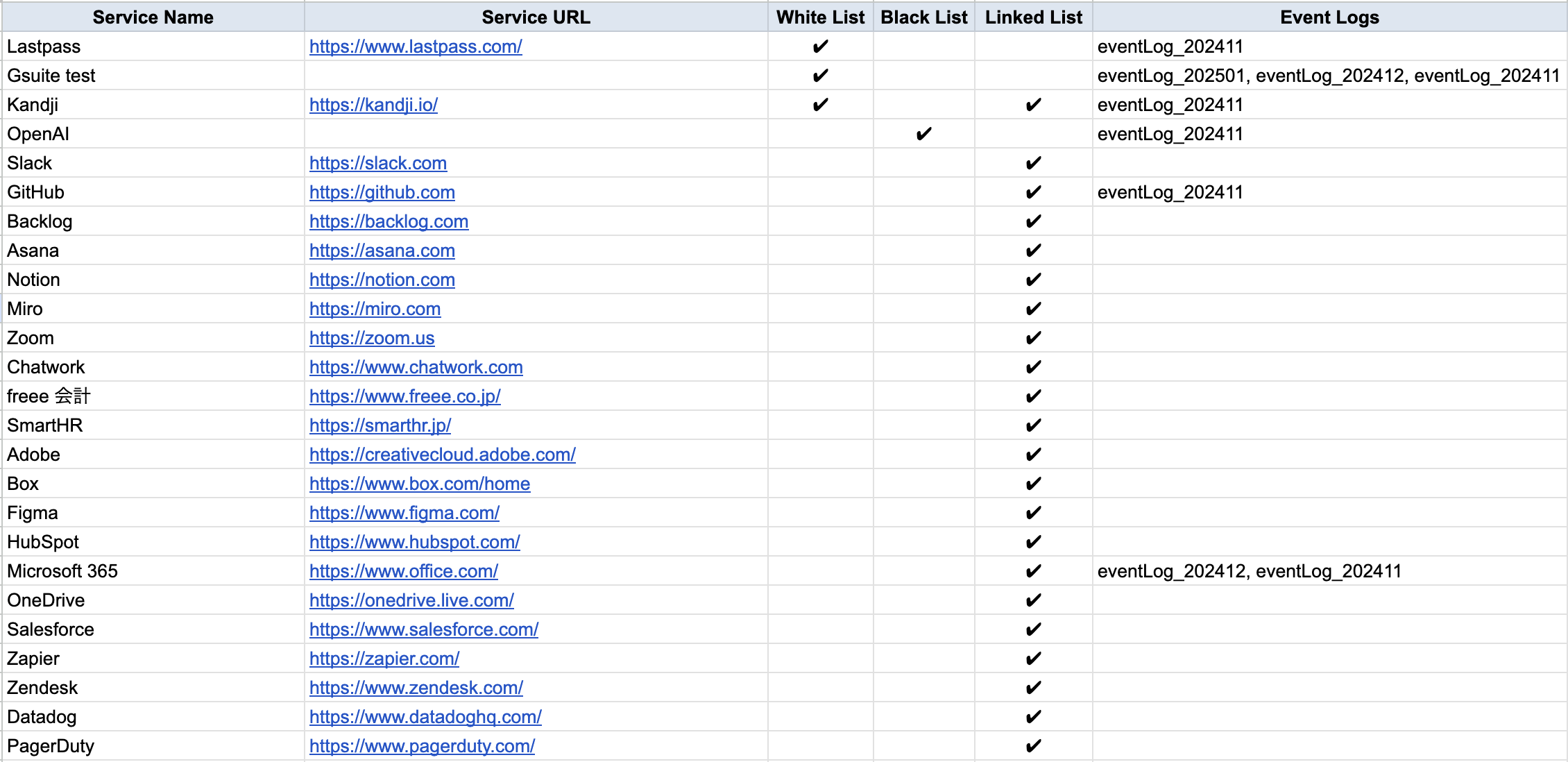Open the hubspot.com link
1568x762 pixels.
tap(415, 542)
